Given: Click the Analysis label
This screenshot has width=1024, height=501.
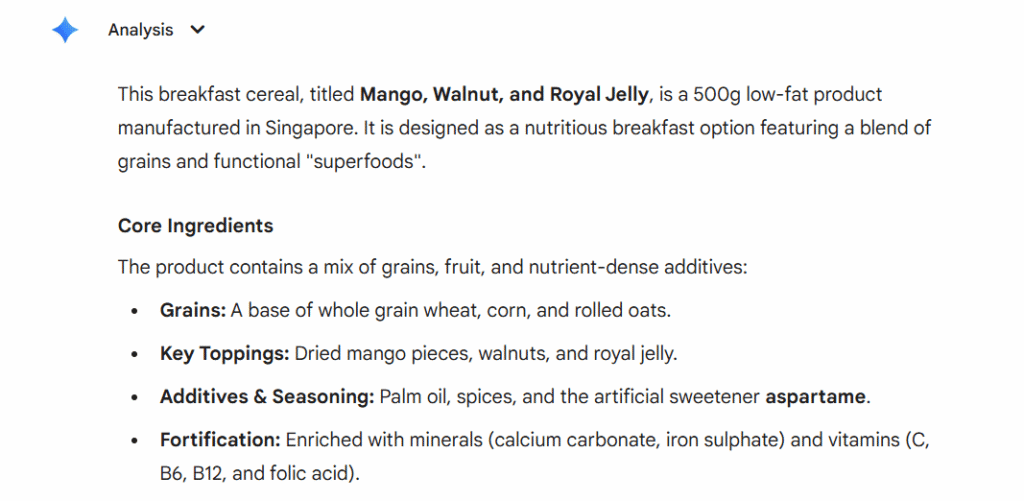Looking at the screenshot, I should click(141, 30).
